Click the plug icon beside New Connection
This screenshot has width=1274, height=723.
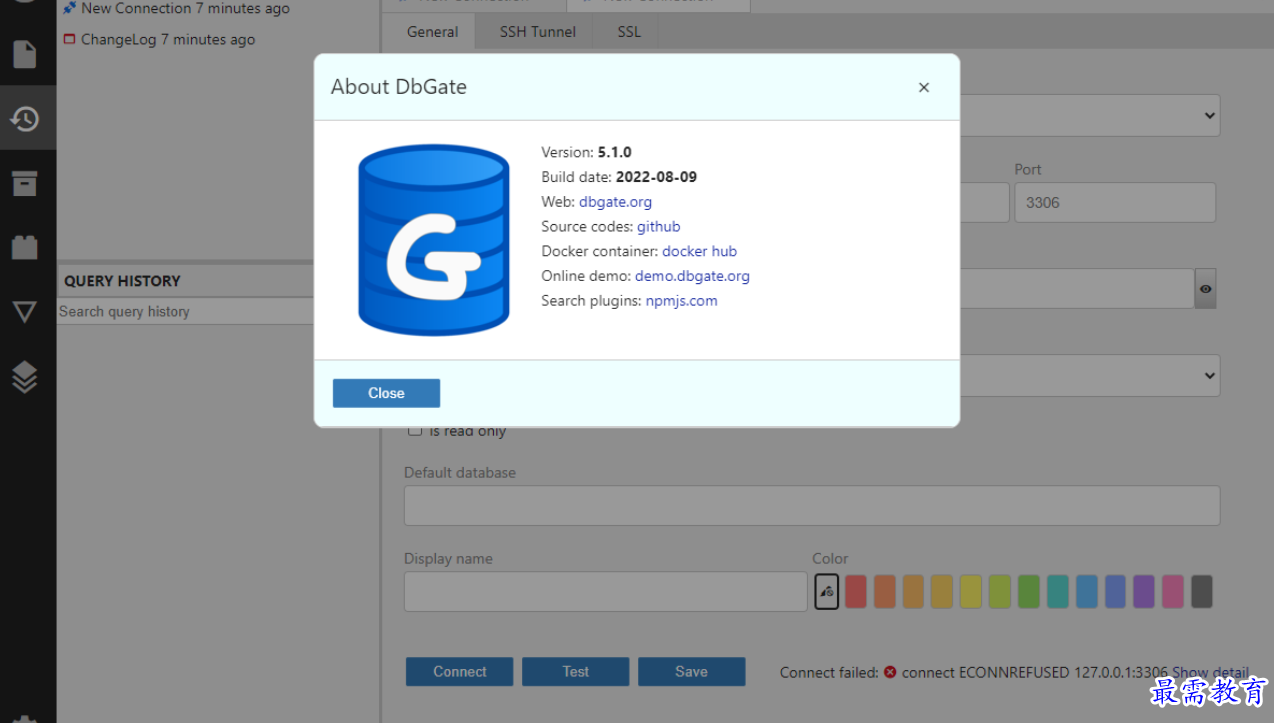[x=69, y=8]
